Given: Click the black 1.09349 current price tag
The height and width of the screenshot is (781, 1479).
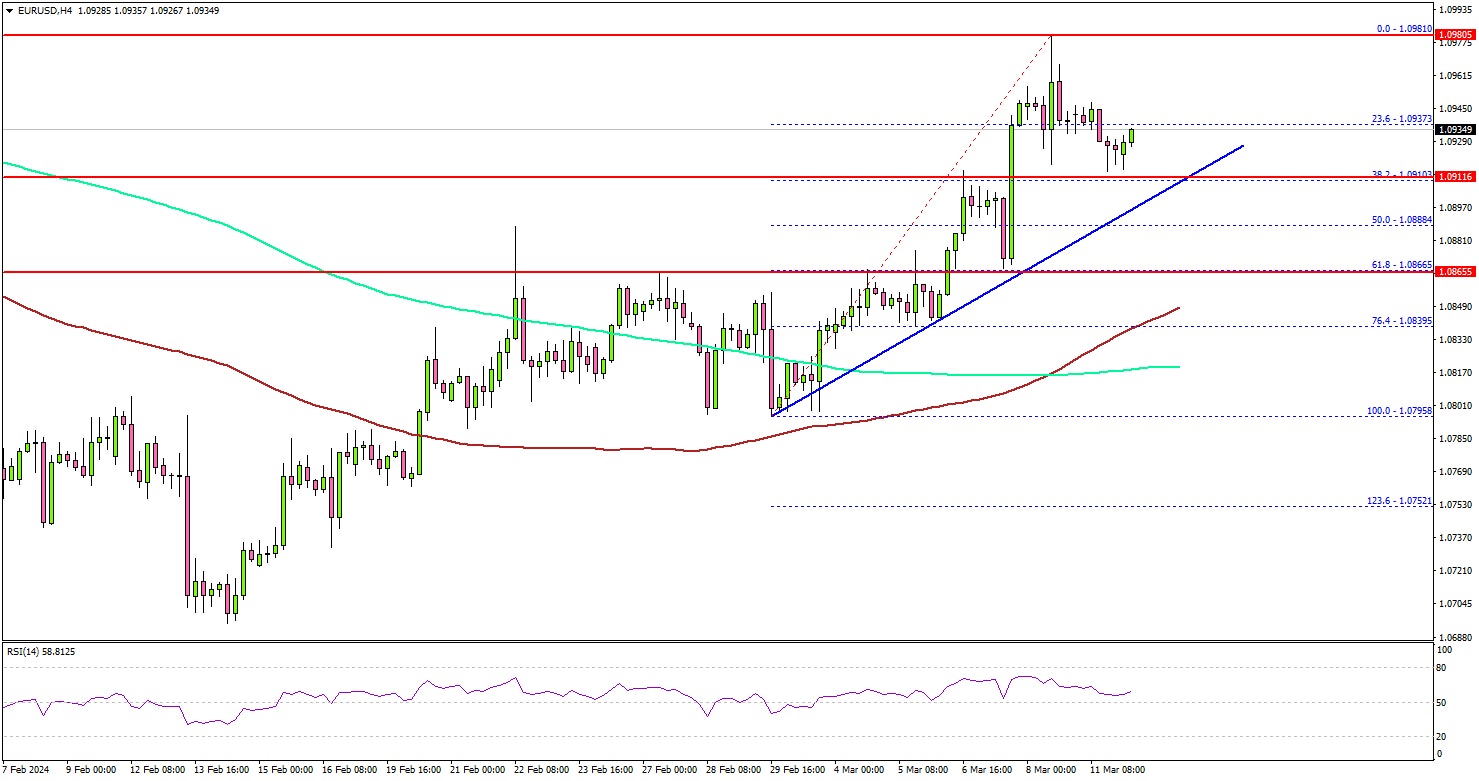Looking at the screenshot, I should pos(1456,130).
